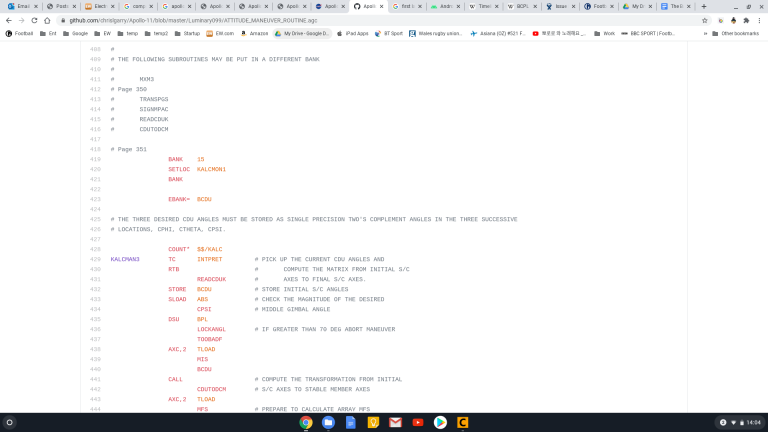Open the ChromeOS launcher circle button

pyautogui.click(x=10, y=422)
